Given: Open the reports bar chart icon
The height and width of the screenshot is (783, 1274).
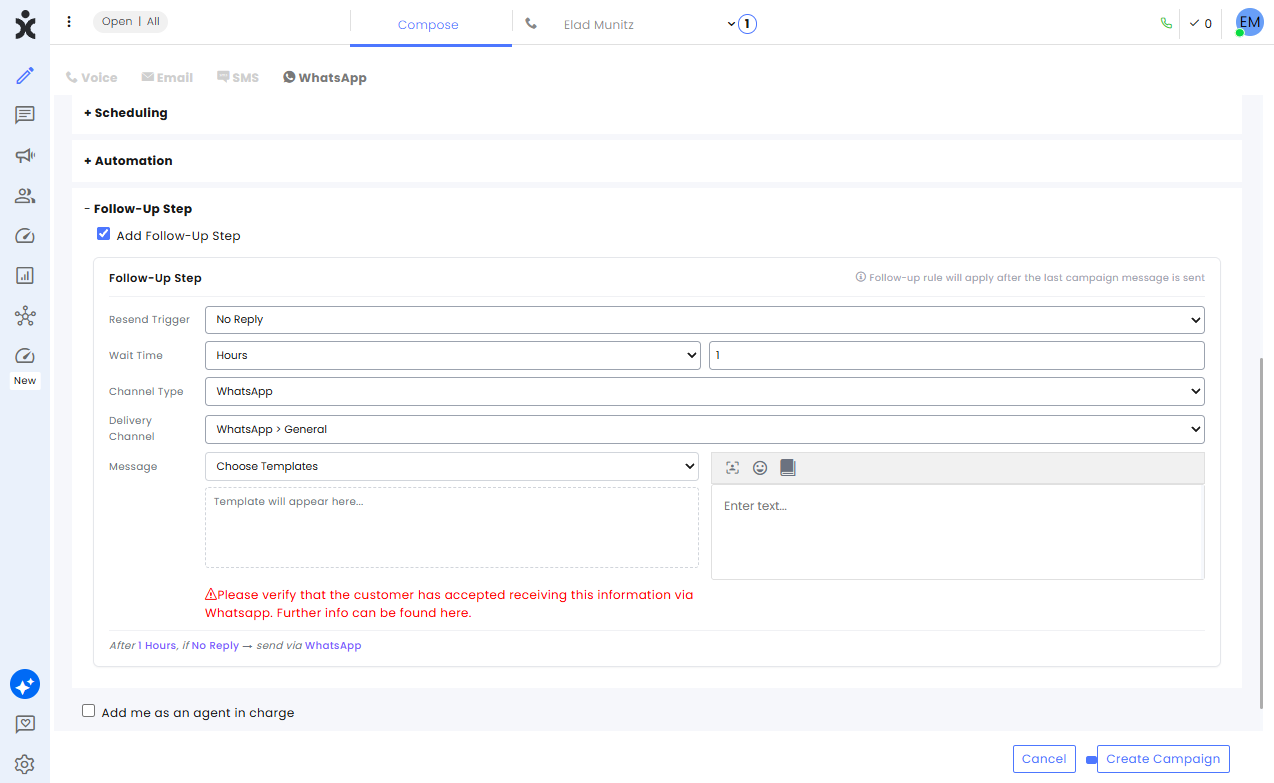Looking at the screenshot, I should [25, 275].
